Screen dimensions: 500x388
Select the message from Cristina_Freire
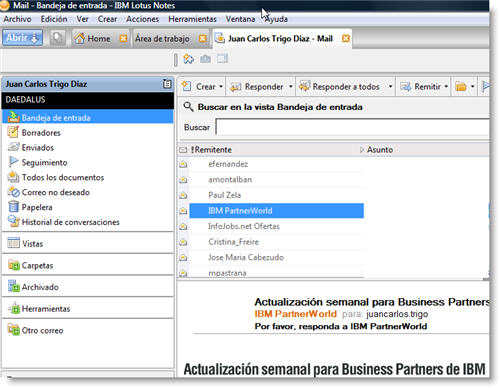[x=276, y=242]
